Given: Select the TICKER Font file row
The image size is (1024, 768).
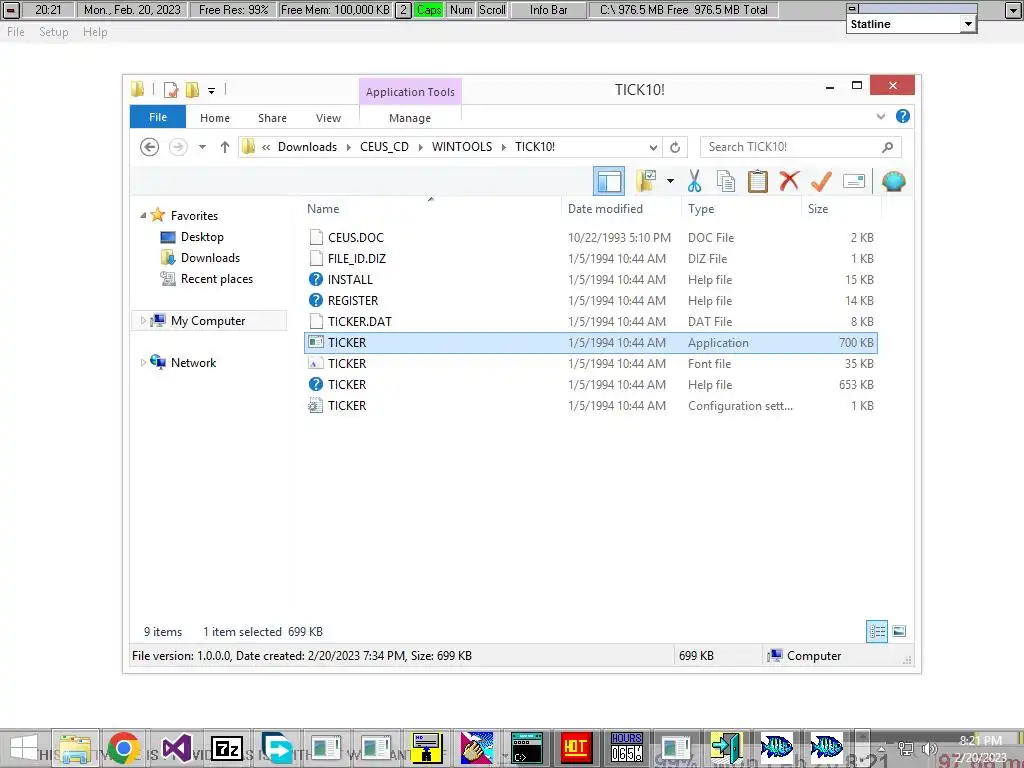Looking at the screenshot, I should pyautogui.click(x=590, y=364).
